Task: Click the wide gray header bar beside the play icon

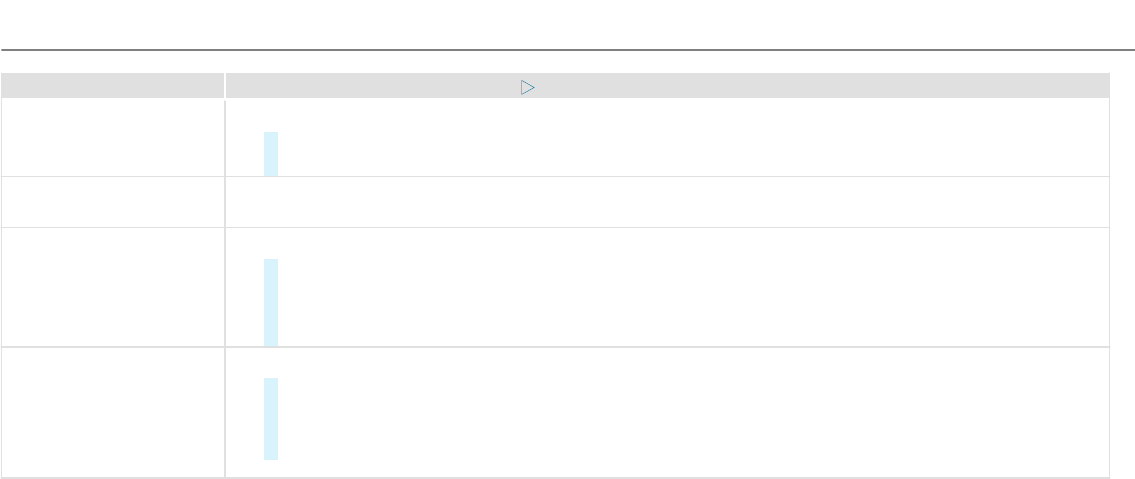Action: [800, 86]
